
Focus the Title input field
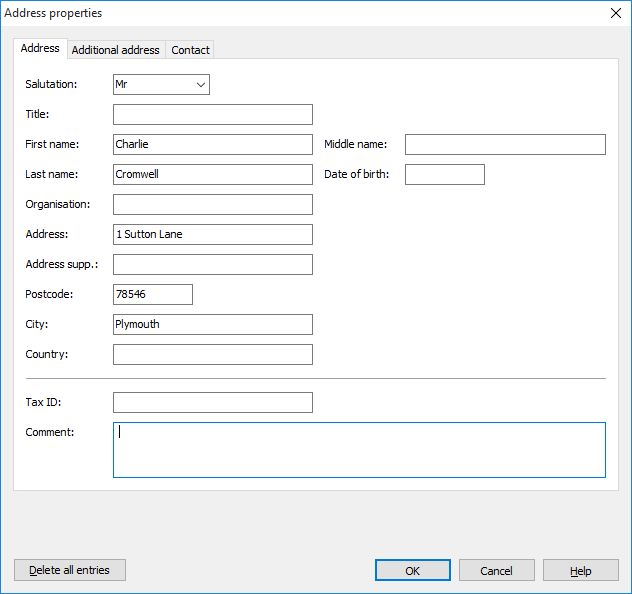(x=212, y=114)
